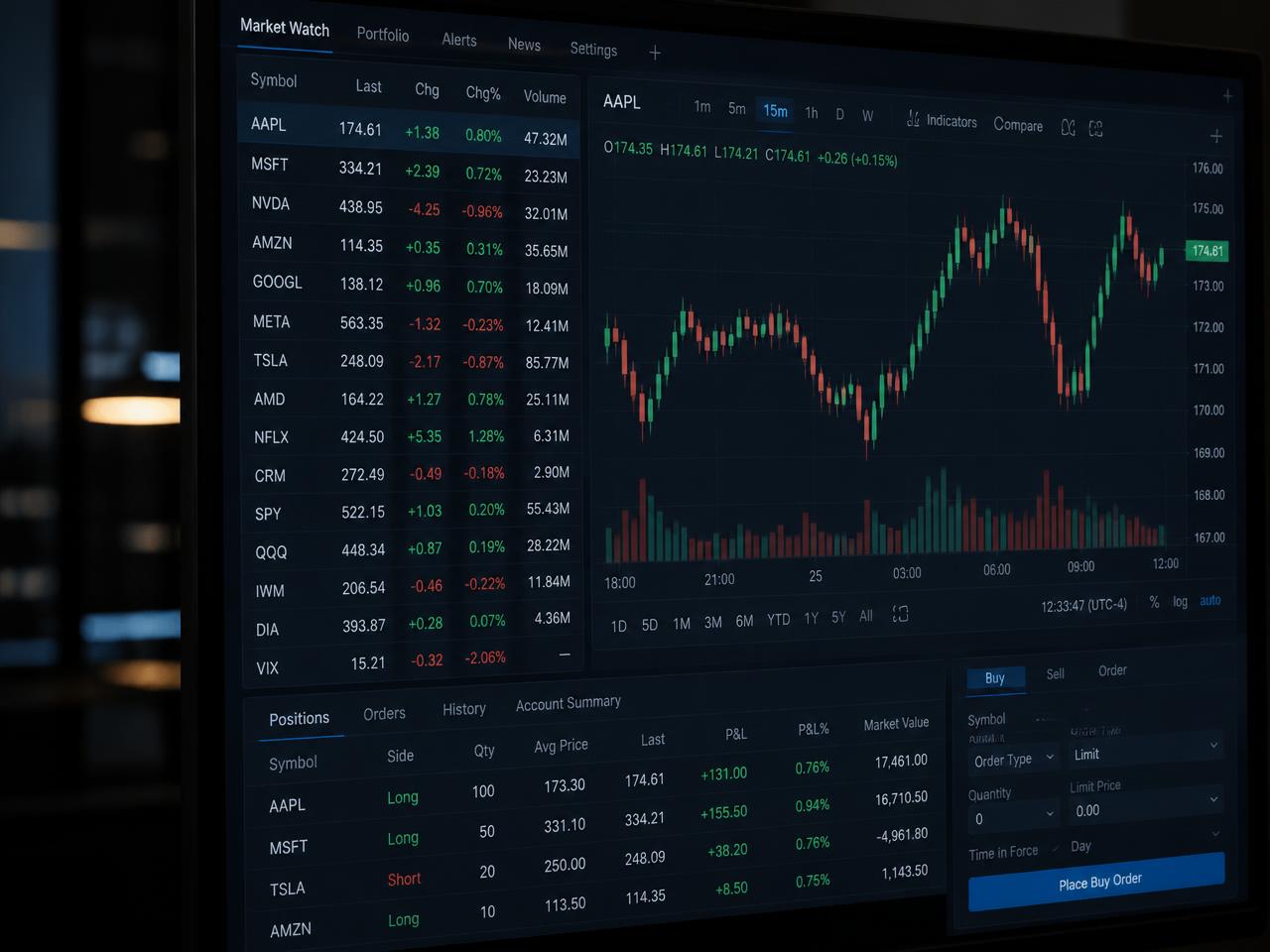
Task: Select the META watchlist row
Action: pyautogui.click(x=409, y=323)
